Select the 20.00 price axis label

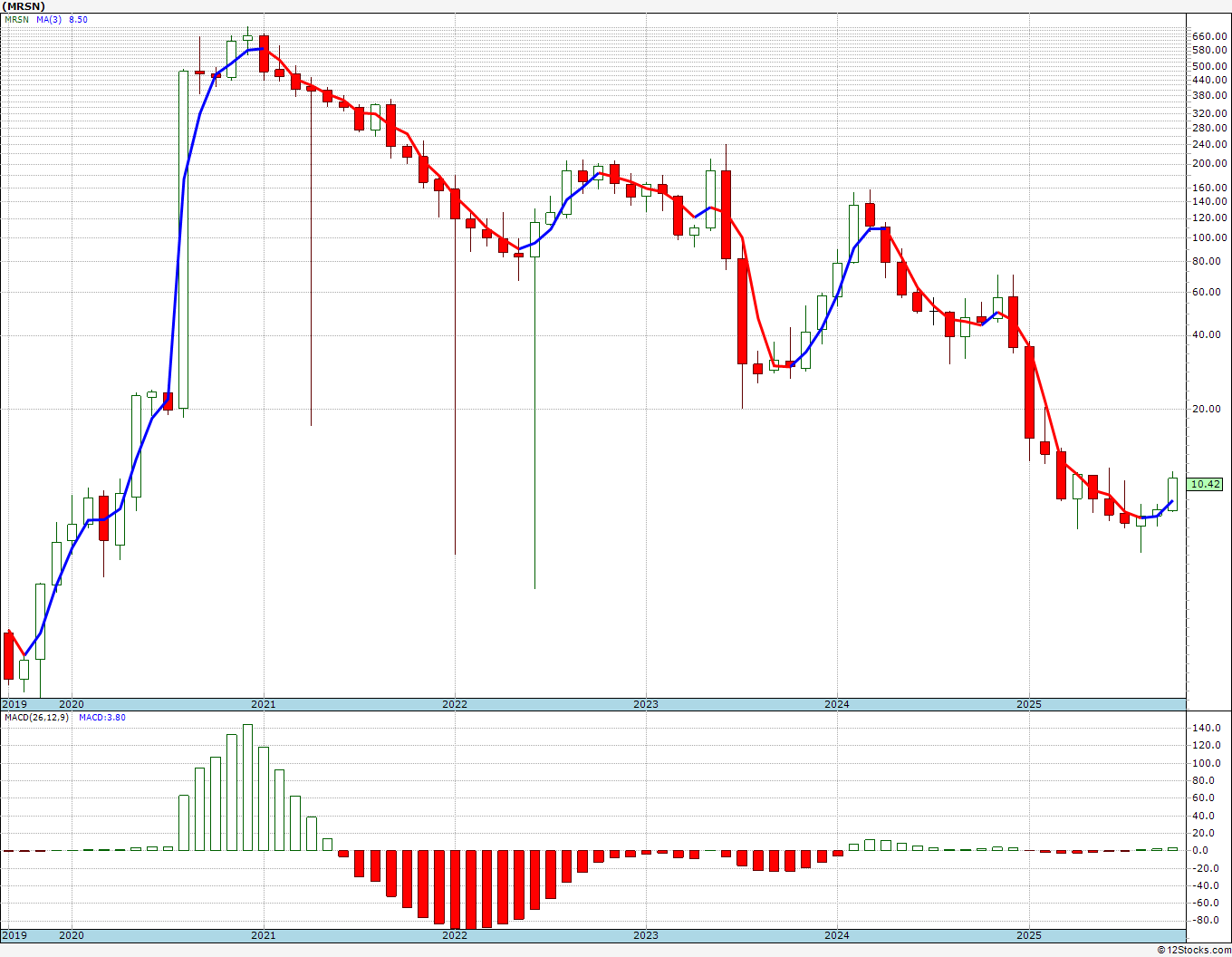point(1208,409)
